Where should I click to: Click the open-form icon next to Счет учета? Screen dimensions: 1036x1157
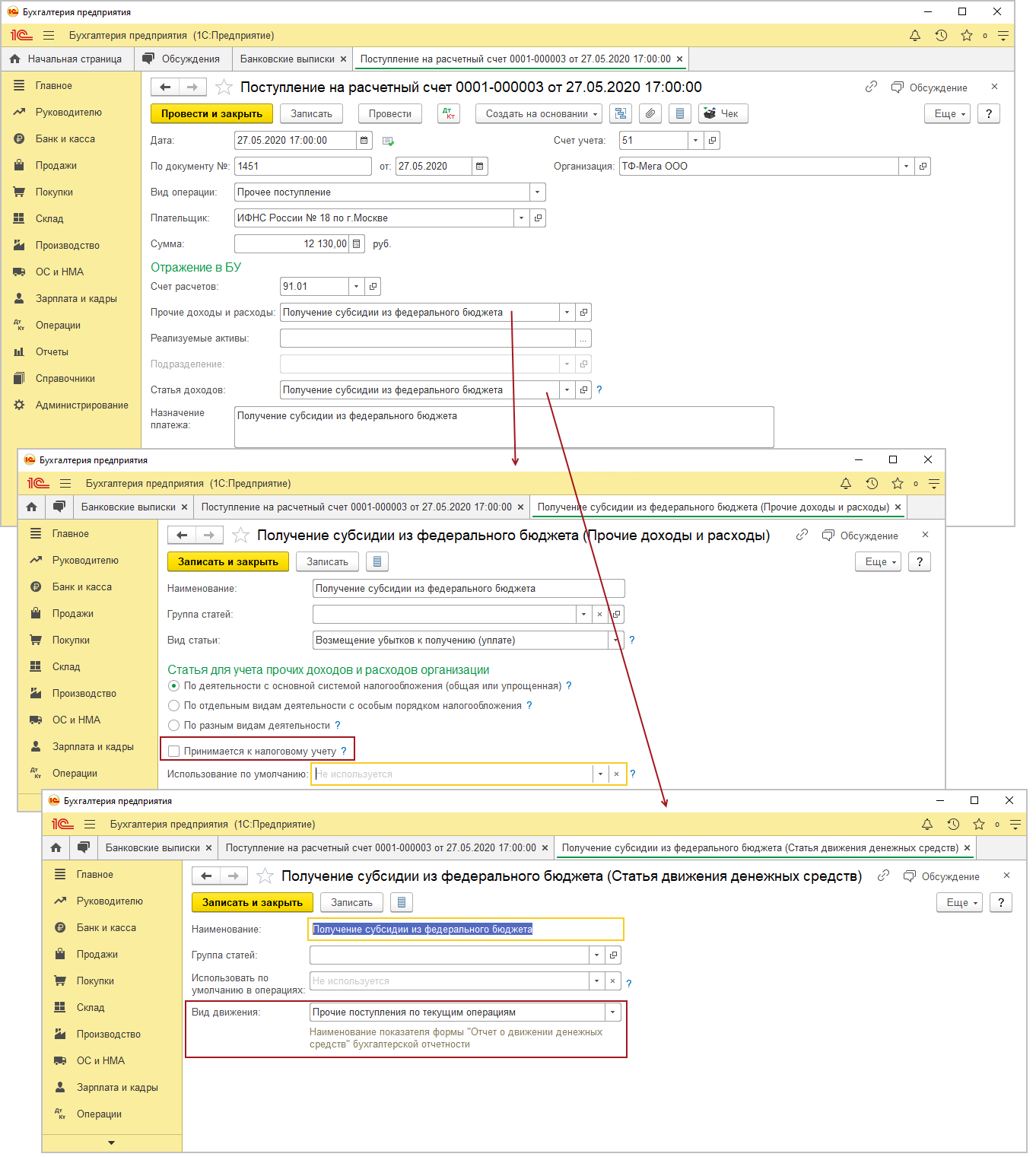tap(712, 141)
